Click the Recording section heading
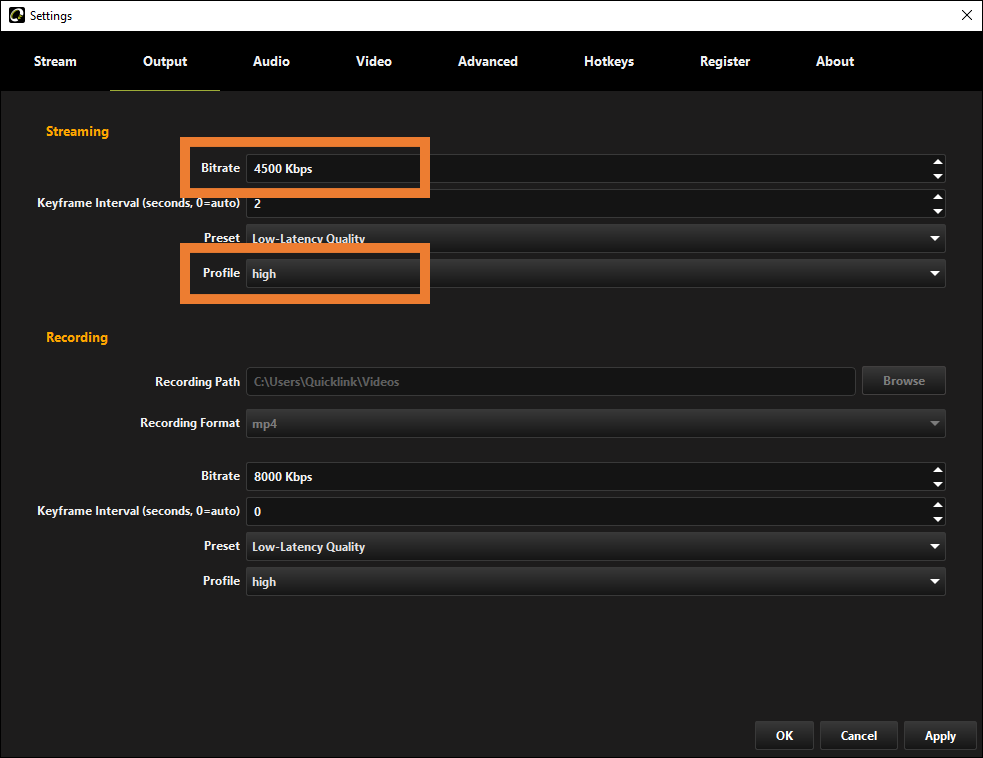 coord(76,337)
